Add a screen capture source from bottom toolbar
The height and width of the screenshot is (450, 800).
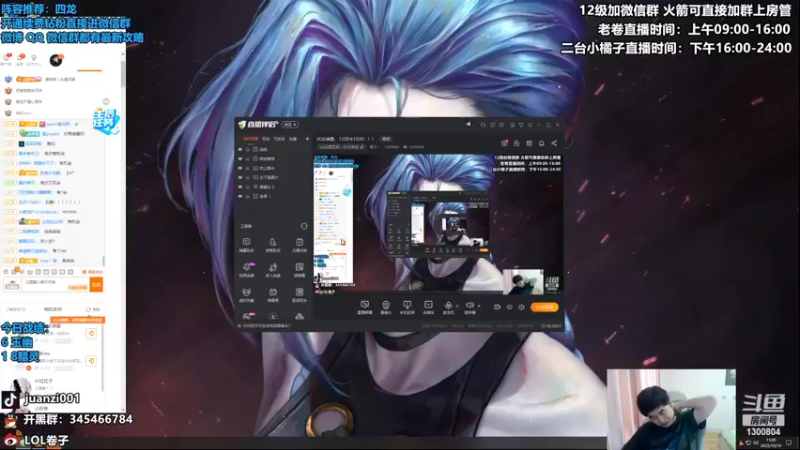pos(365,307)
